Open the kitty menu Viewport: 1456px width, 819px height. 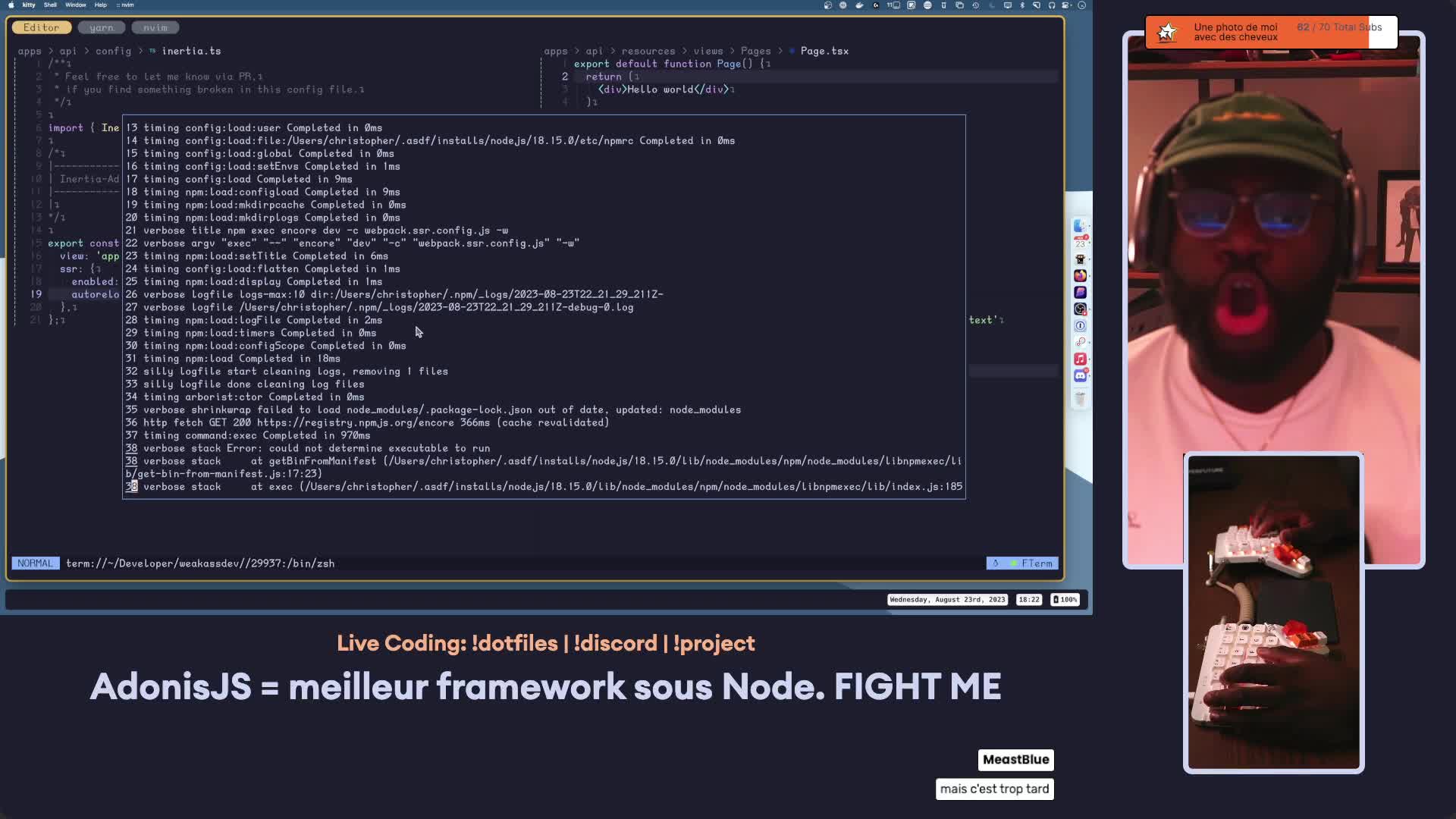click(29, 5)
